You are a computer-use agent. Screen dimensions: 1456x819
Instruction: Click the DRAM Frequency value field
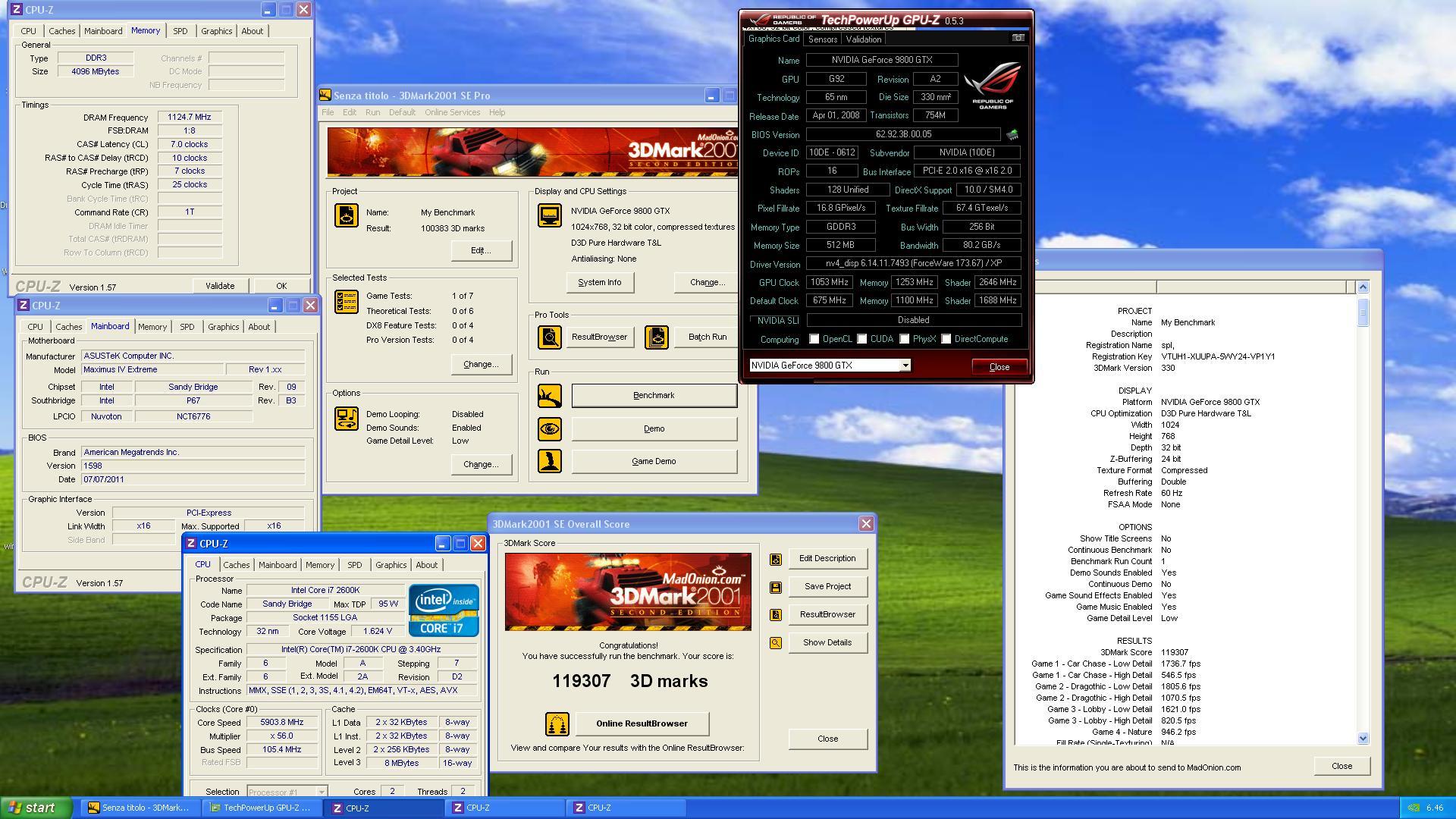[x=190, y=118]
